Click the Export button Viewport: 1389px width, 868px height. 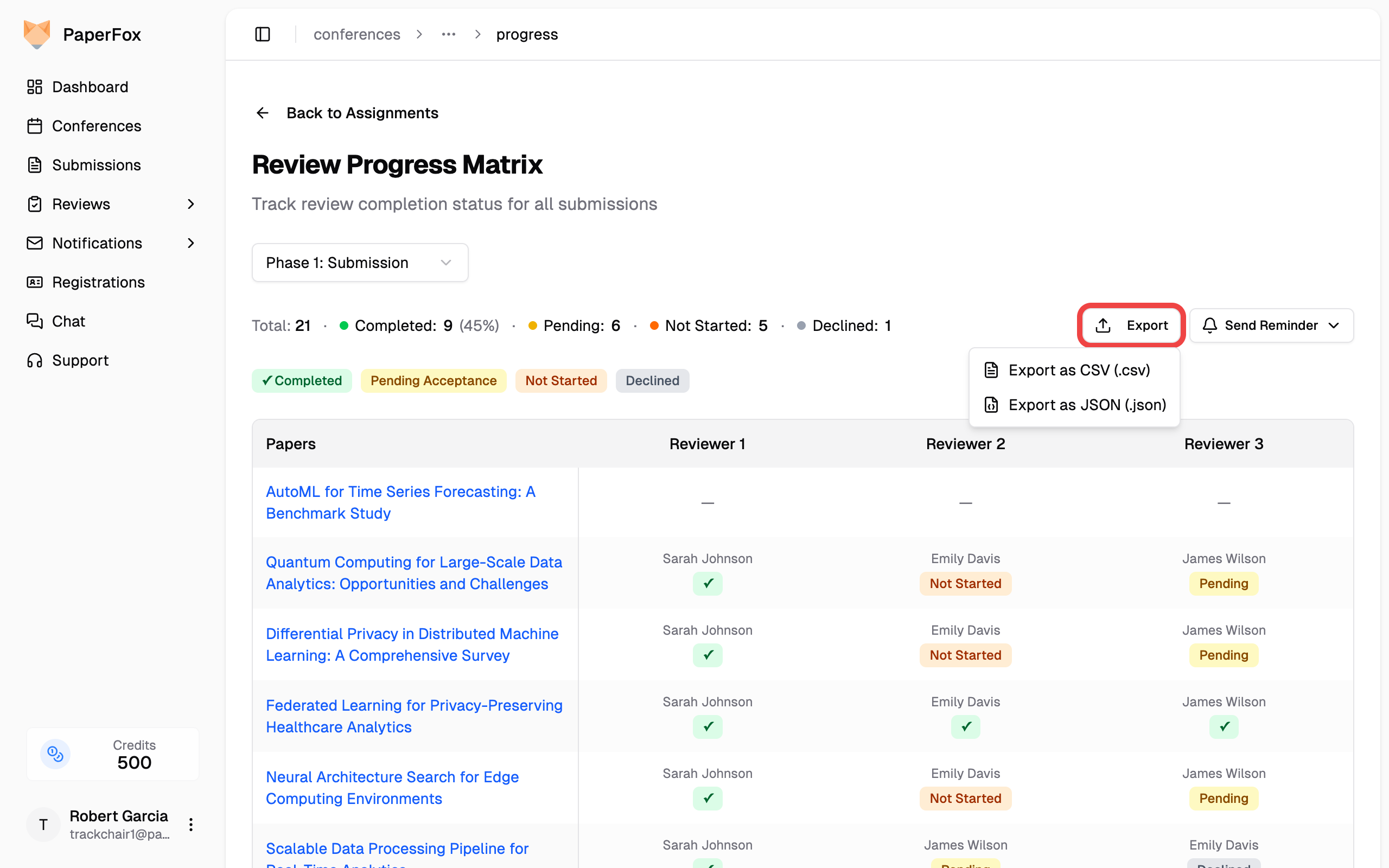[x=1131, y=325]
